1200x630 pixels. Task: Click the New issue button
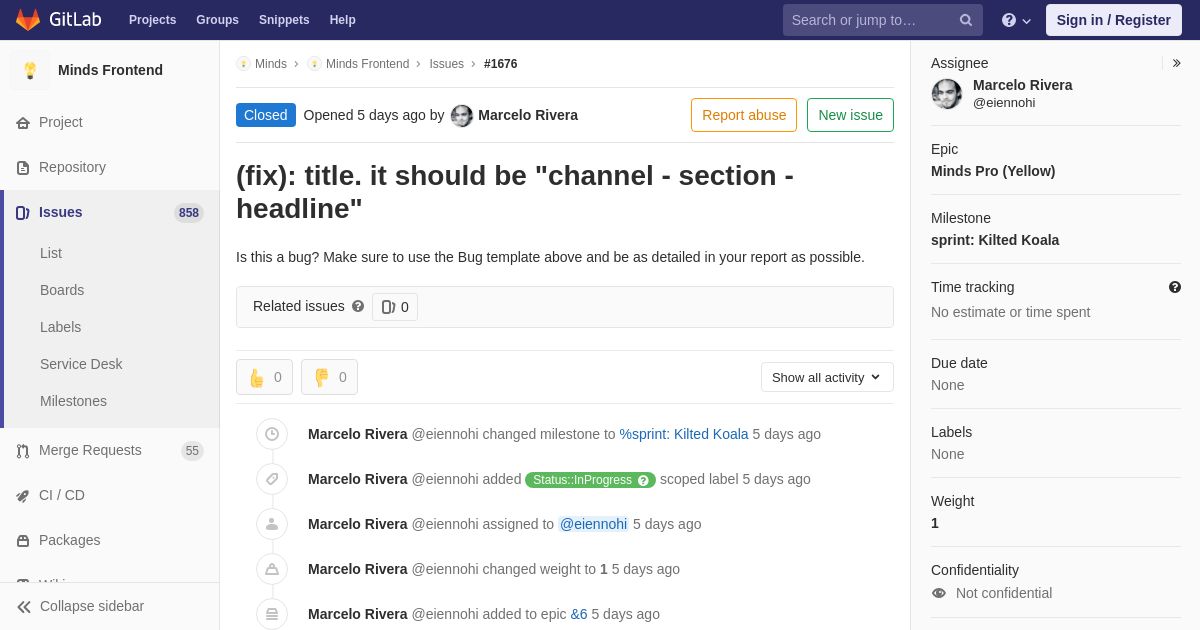(x=850, y=115)
